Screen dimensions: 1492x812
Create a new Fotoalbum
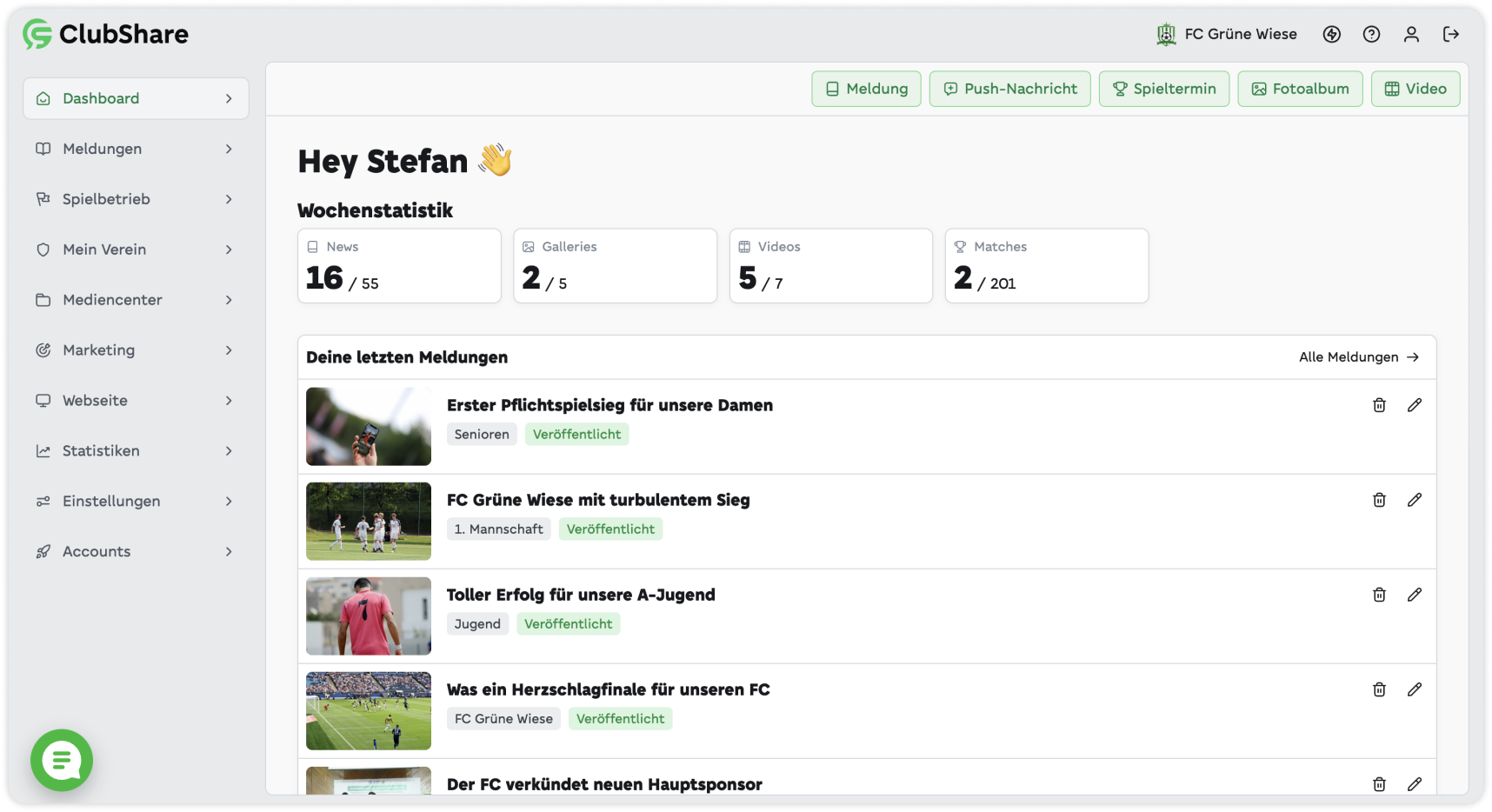point(1300,89)
